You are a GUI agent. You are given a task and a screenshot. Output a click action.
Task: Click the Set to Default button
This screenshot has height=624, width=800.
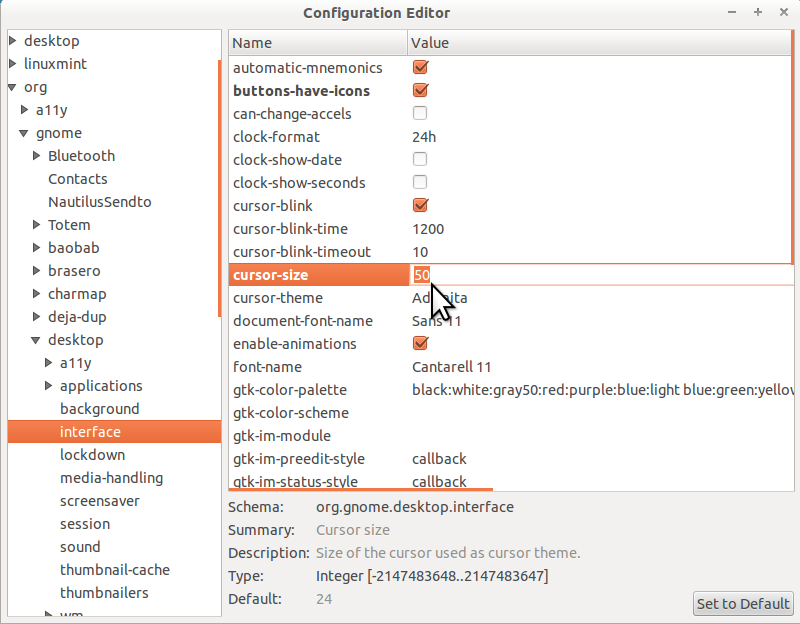pyautogui.click(x=743, y=604)
